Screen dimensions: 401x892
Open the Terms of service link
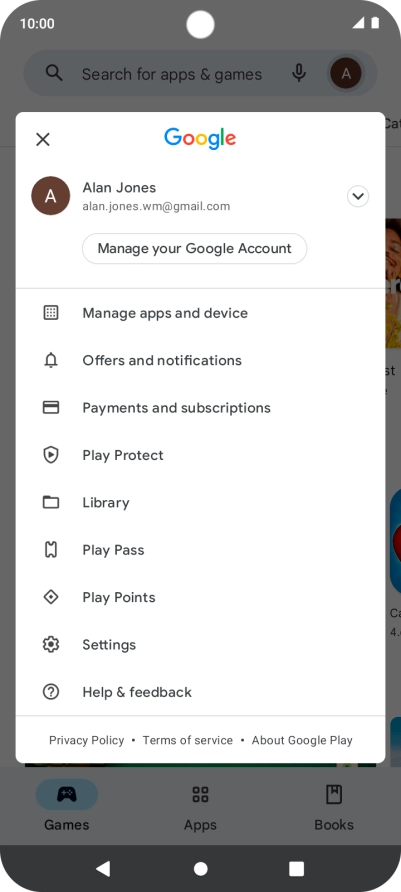[x=188, y=740]
